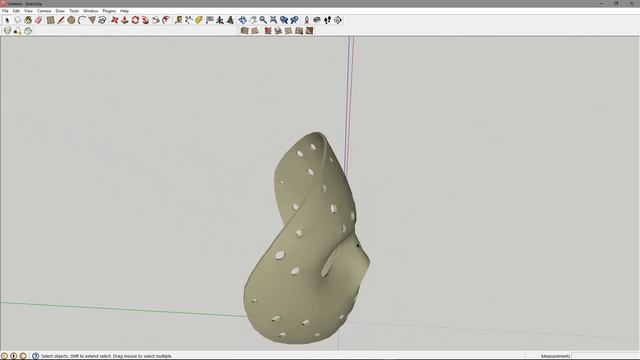Open the Window menu
This screenshot has height=360, width=640.
91,11
